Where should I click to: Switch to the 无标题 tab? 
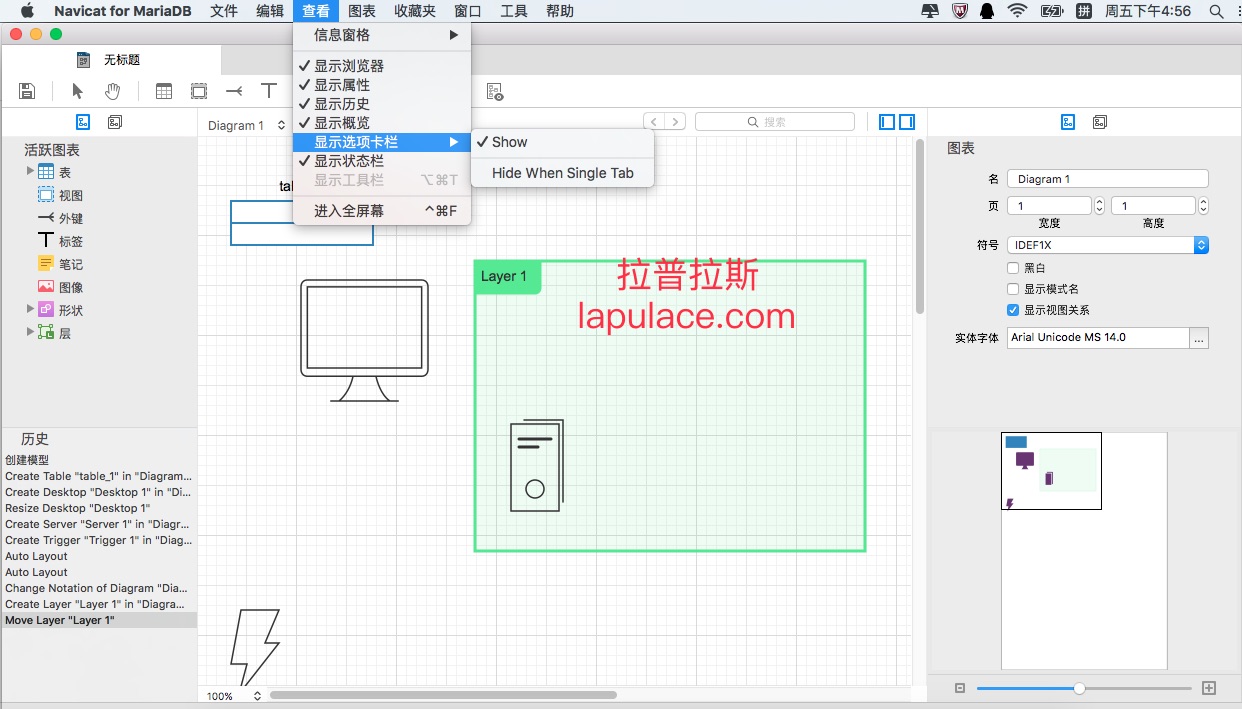pyautogui.click(x=110, y=60)
